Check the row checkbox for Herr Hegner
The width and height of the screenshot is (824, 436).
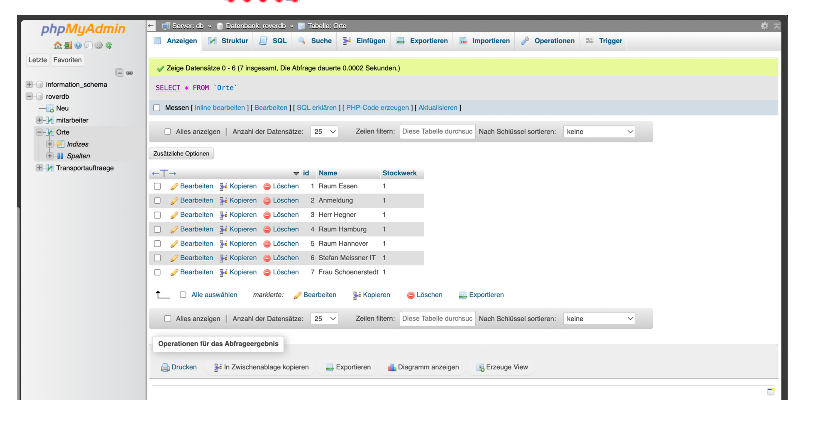157,215
